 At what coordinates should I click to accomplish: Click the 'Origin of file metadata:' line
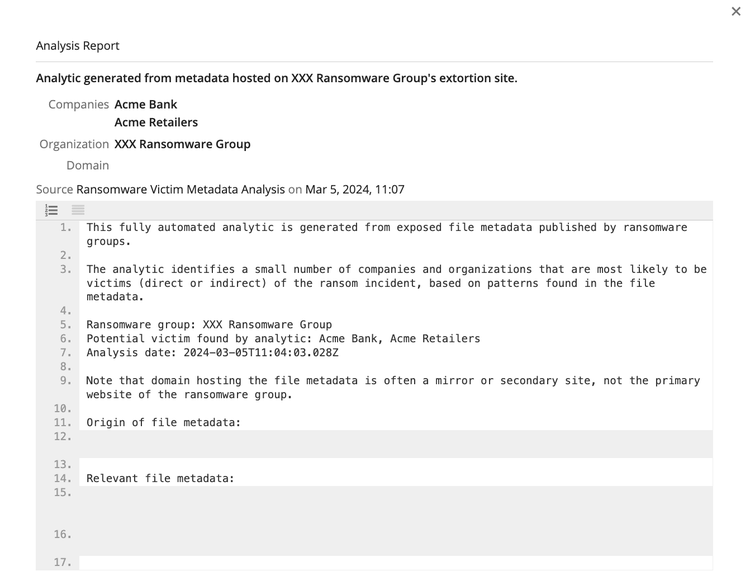(163, 423)
